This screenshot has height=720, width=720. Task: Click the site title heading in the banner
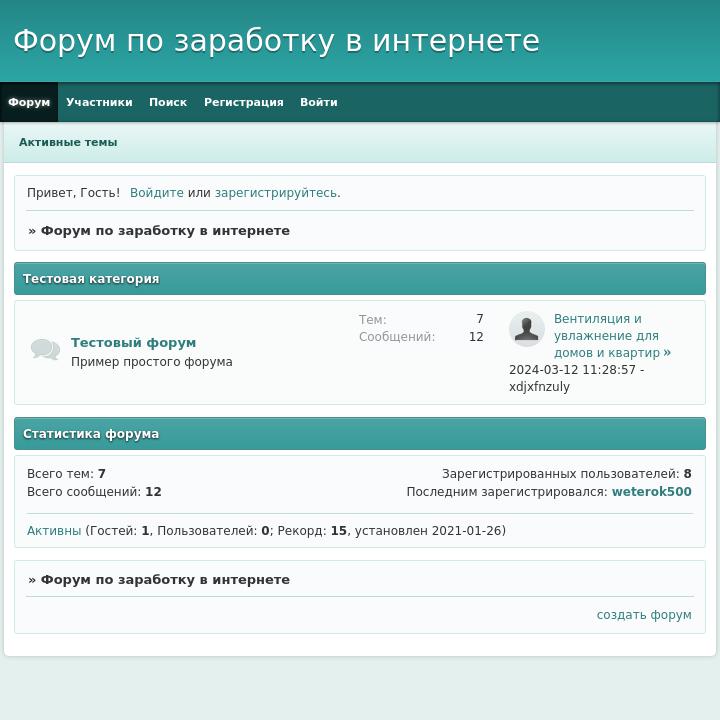[276, 41]
